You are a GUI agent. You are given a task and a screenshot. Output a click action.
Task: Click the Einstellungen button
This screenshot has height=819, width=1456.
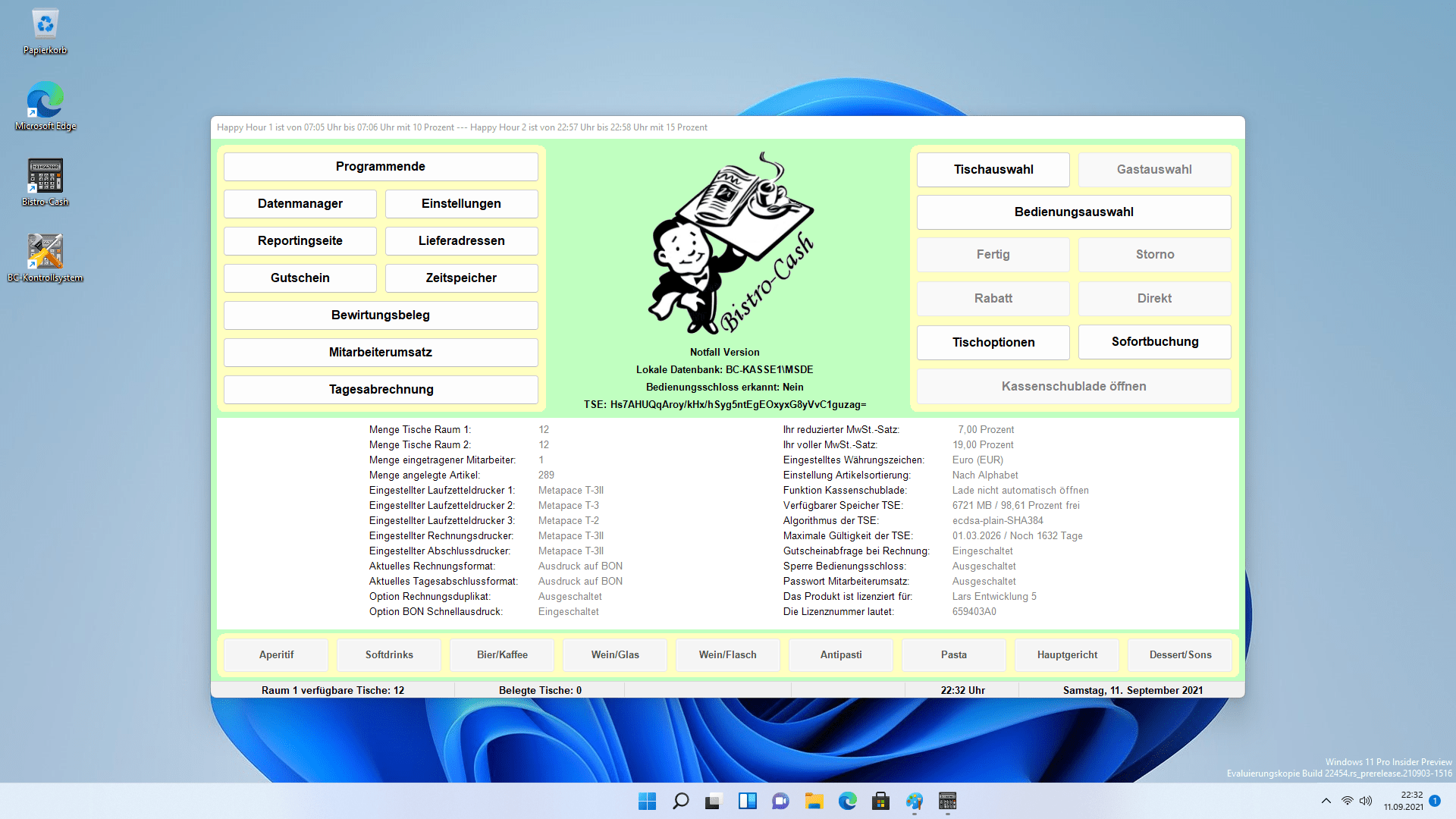(x=461, y=203)
